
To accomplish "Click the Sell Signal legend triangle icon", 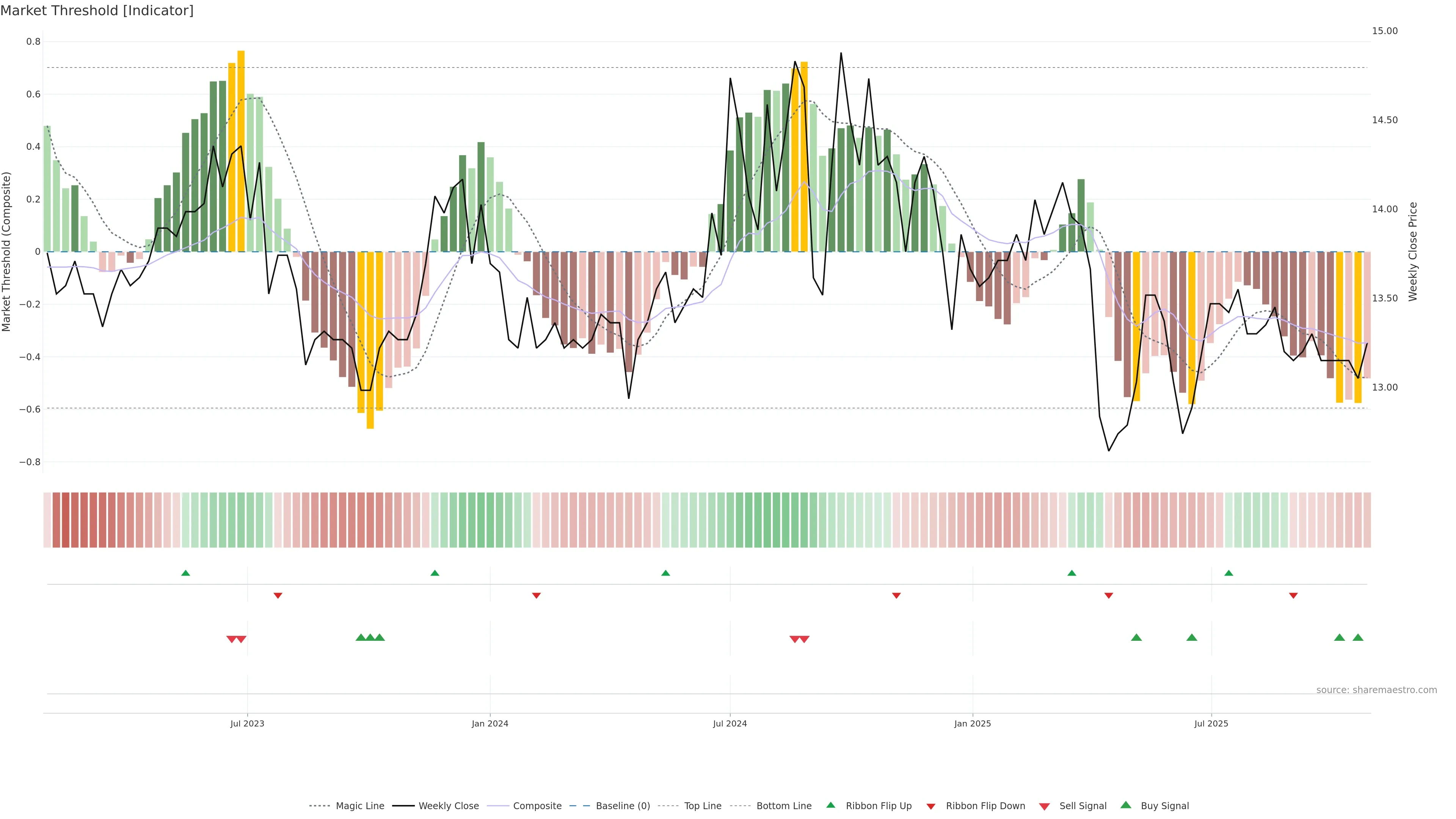I will tap(1045, 806).
